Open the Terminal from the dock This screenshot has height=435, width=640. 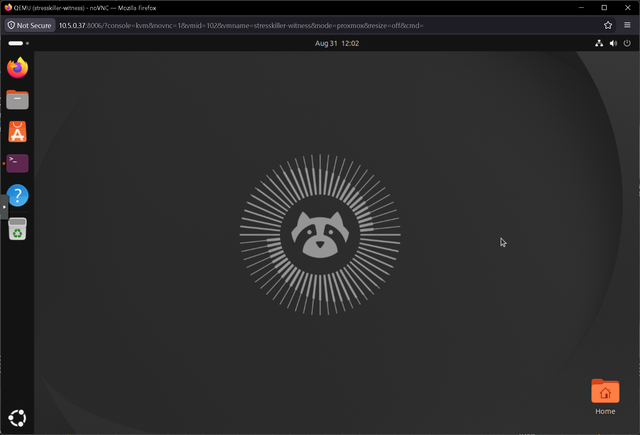17,163
